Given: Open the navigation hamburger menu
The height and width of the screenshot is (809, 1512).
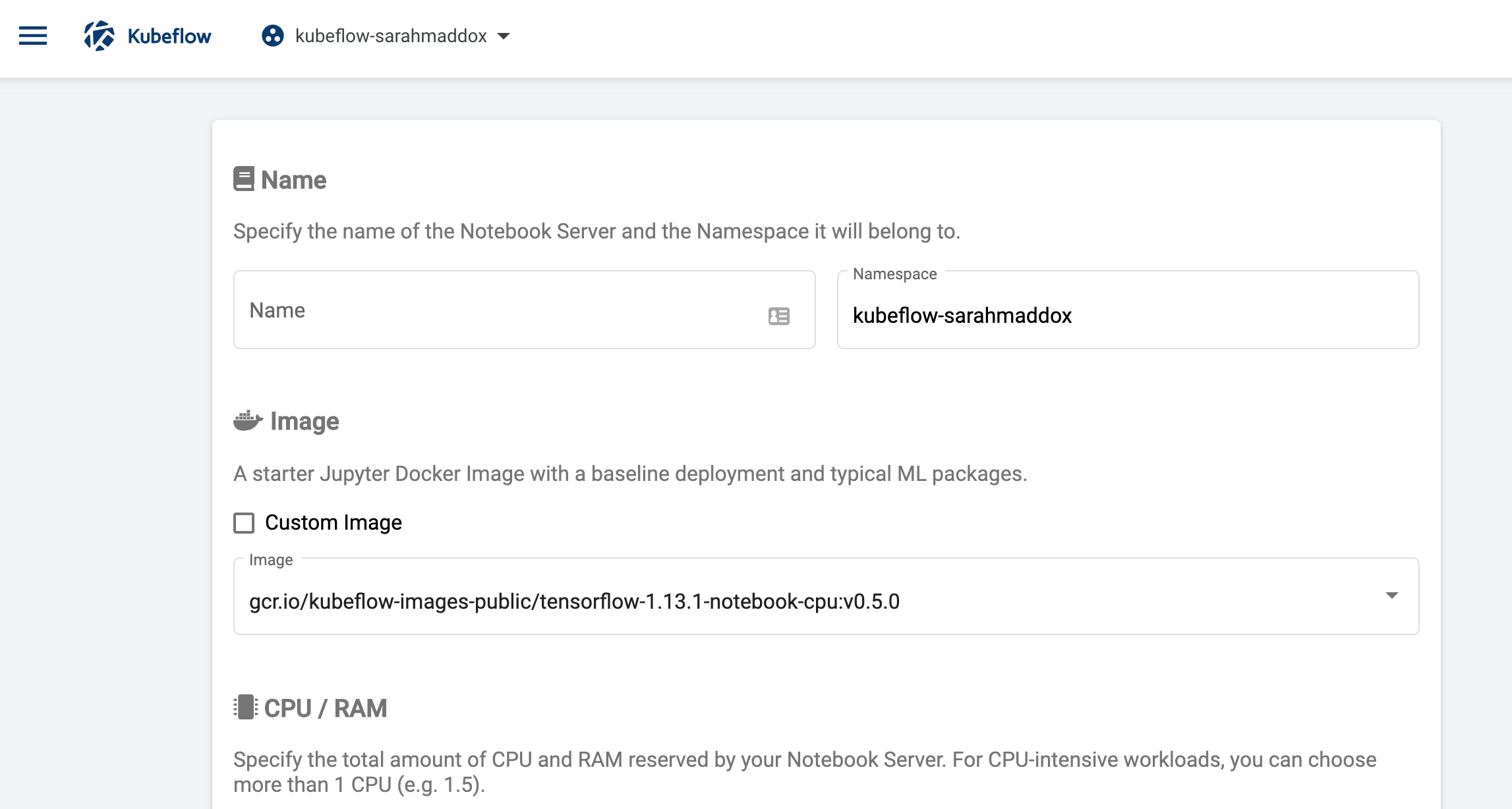Looking at the screenshot, I should click(32, 36).
